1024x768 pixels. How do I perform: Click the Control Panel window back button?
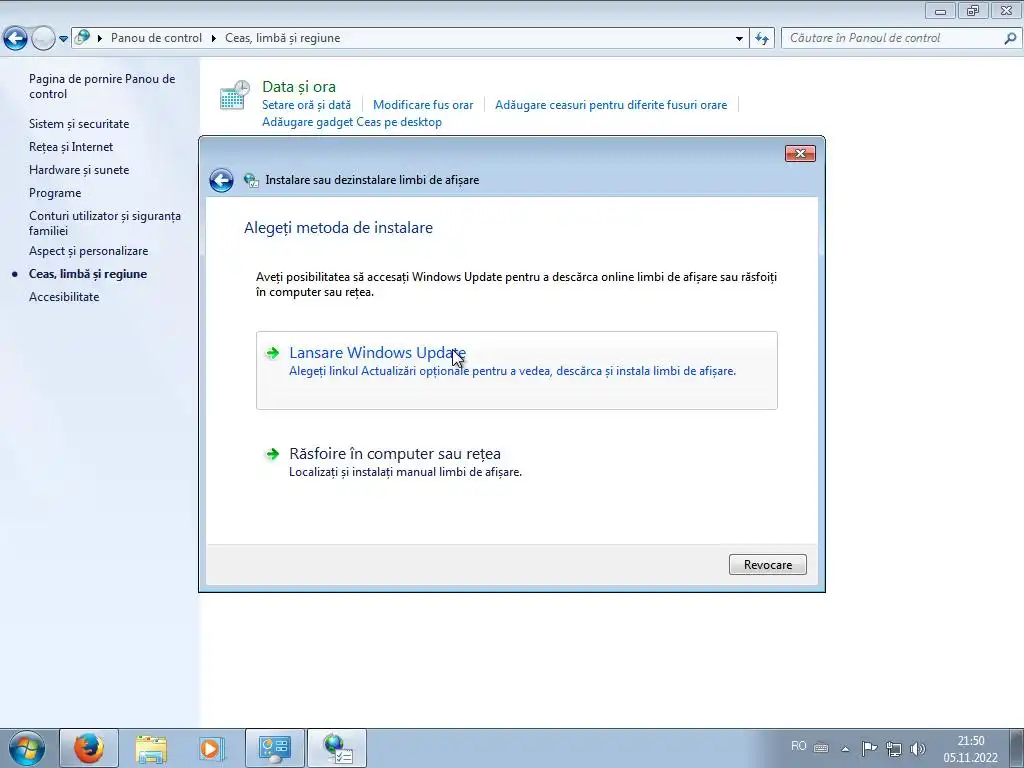(x=15, y=39)
